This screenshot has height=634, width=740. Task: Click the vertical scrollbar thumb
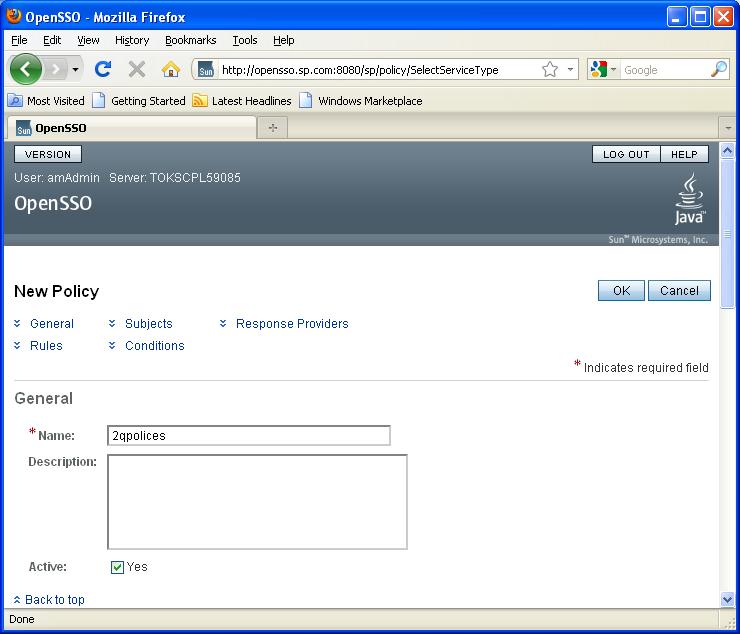click(x=727, y=234)
